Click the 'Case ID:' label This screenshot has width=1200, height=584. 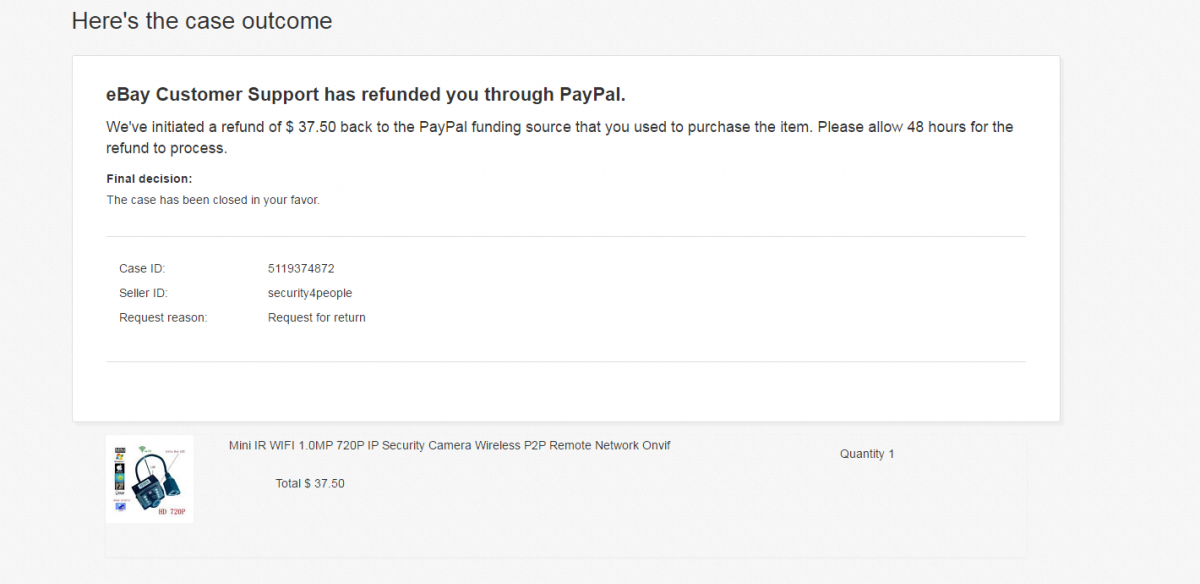pyautogui.click(x=142, y=268)
